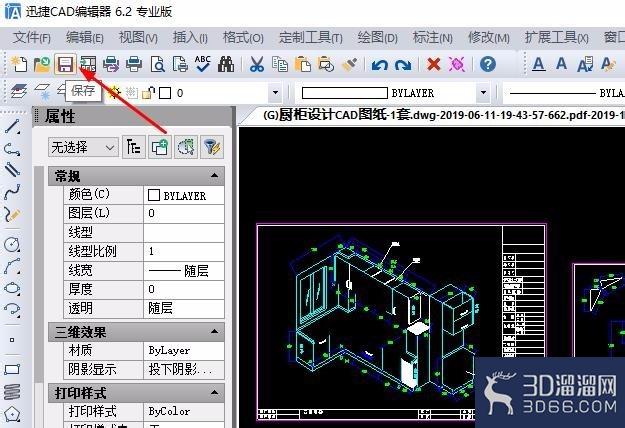The height and width of the screenshot is (428, 625).
Task: Click the 线宽 随层 value
Action: click(x=184, y=271)
